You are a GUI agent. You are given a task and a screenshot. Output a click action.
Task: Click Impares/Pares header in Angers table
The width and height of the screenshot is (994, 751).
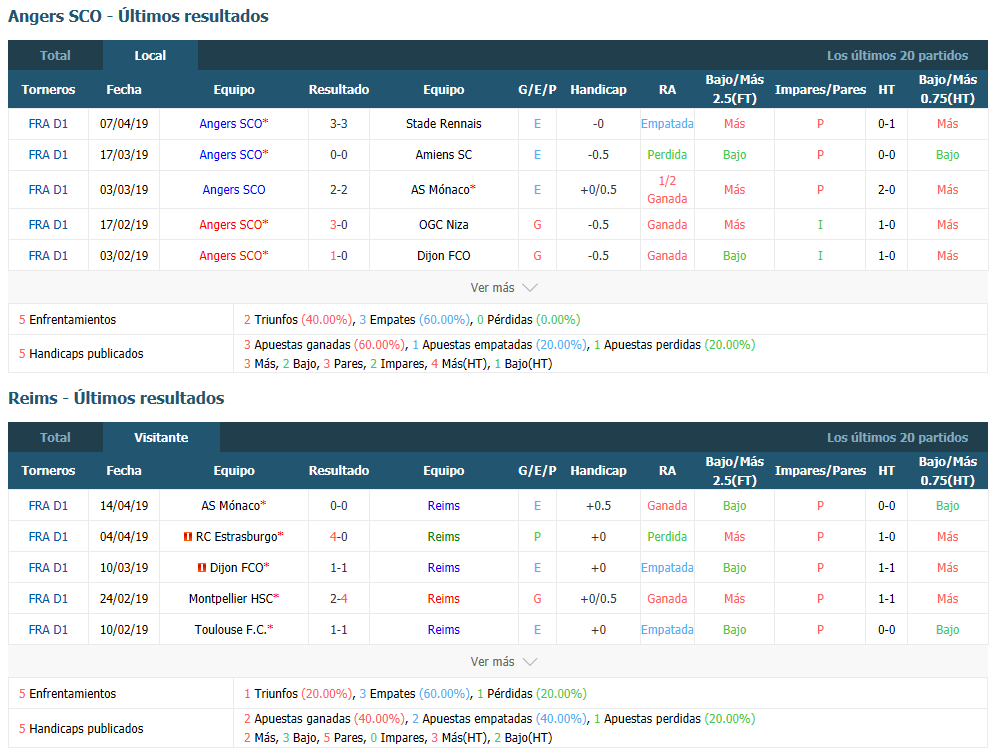[x=820, y=89]
